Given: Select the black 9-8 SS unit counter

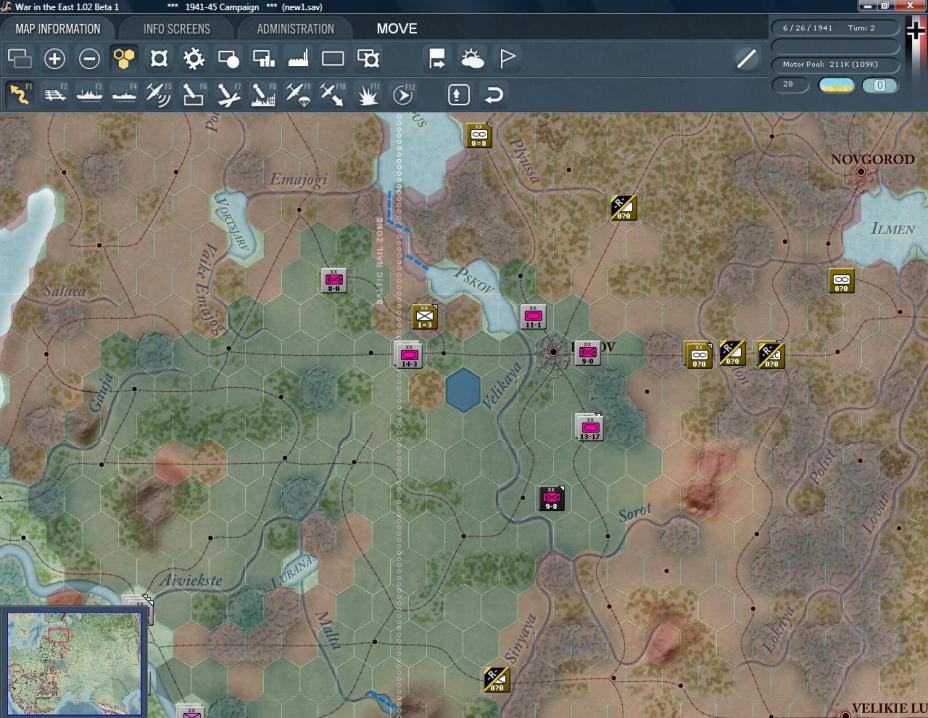Looking at the screenshot, I should click(552, 498).
